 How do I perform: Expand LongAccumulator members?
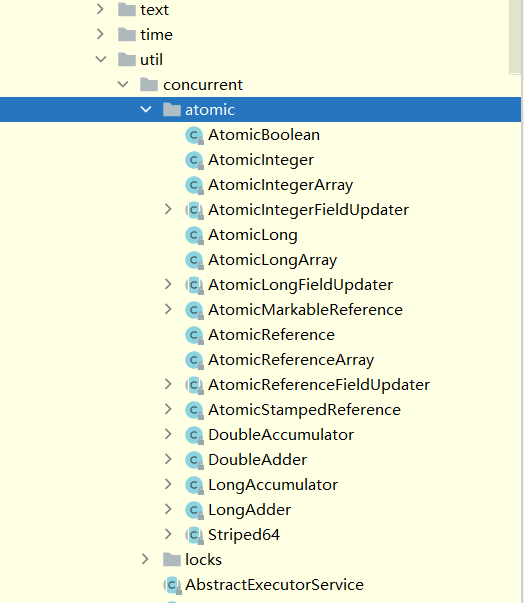(x=168, y=484)
